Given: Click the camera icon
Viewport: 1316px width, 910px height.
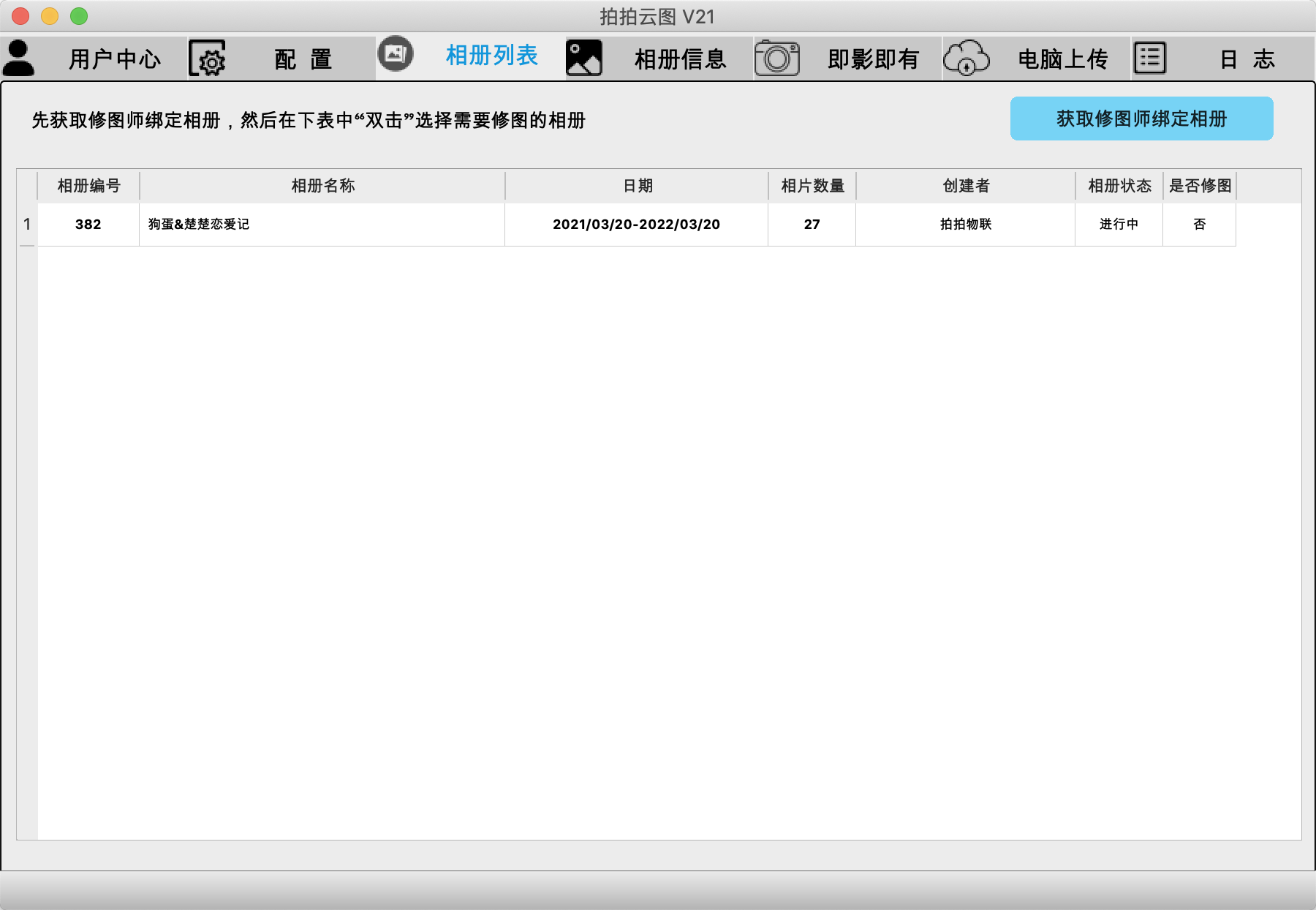Looking at the screenshot, I should click(777, 59).
